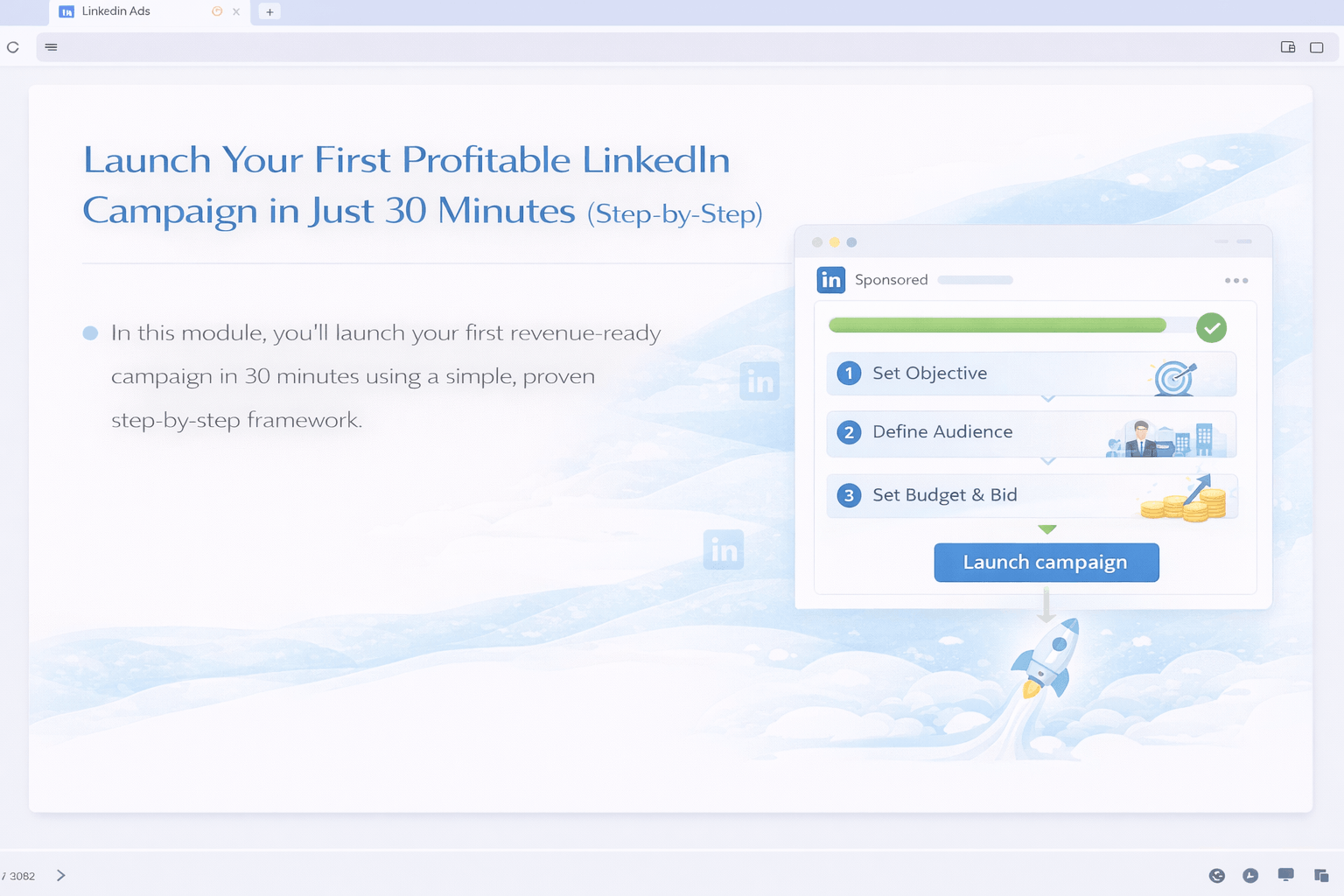This screenshot has height=896, width=1344.
Task: Click the green checkmark circle
Action: [x=1211, y=328]
